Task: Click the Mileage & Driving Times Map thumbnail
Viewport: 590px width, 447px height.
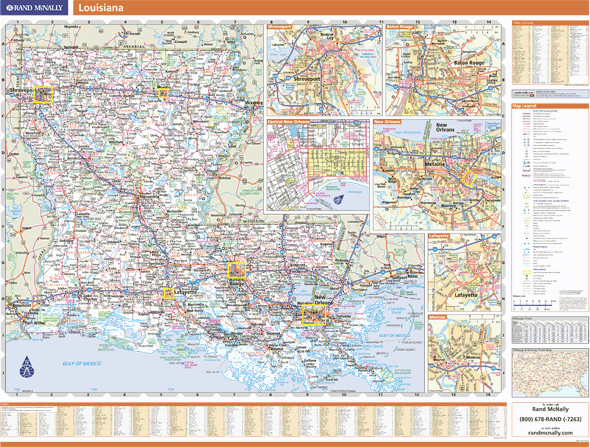Action: (x=549, y=372)
